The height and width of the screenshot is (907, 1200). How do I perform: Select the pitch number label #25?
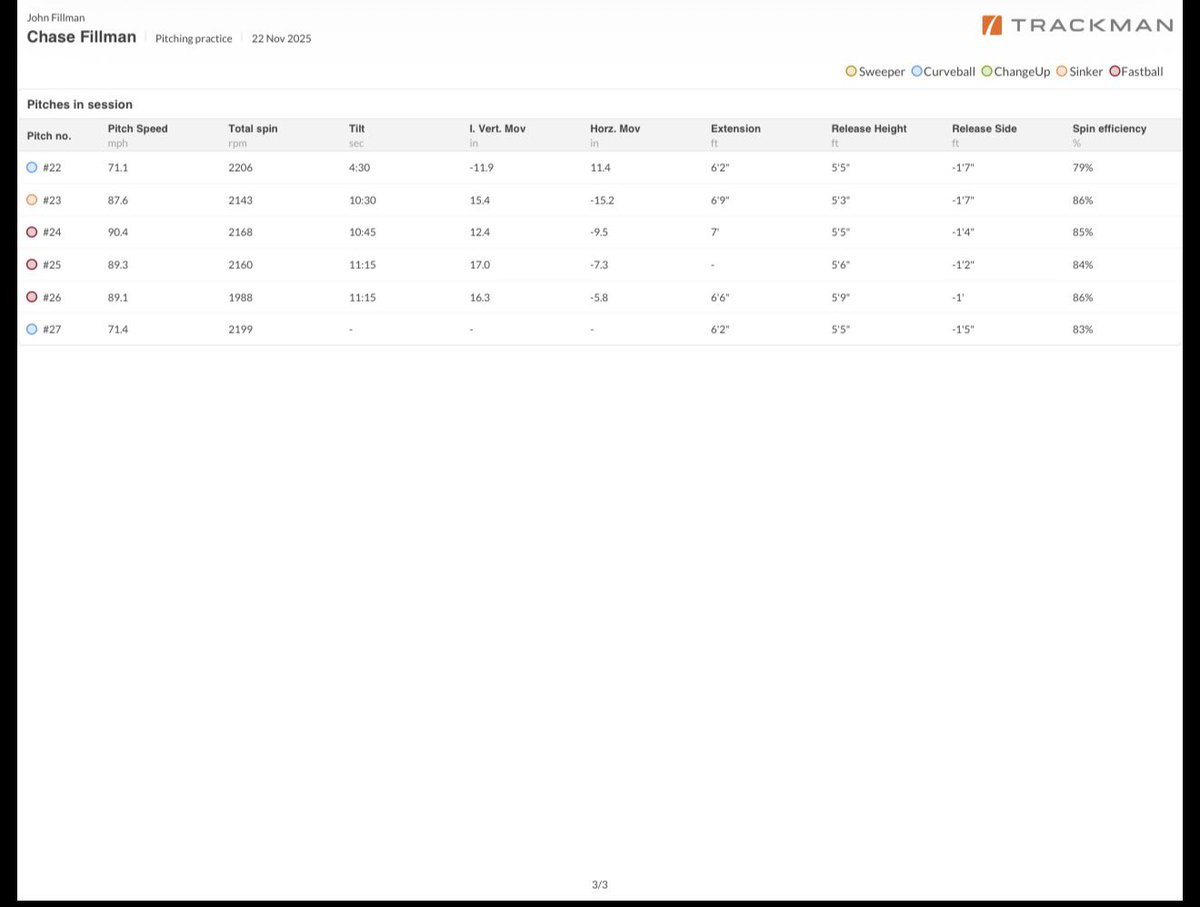coord(52,265)
